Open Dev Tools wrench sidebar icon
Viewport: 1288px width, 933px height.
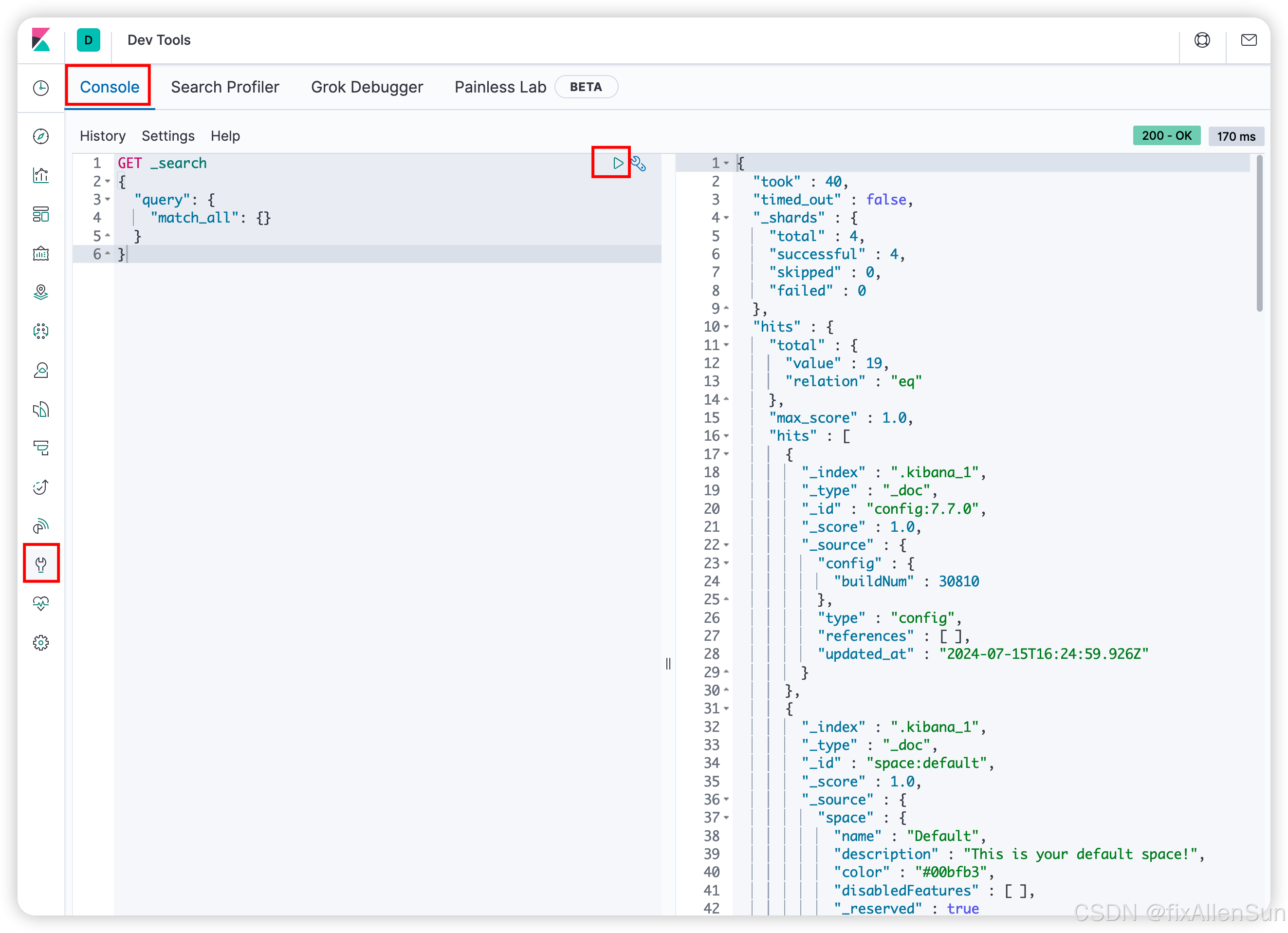[41, 564]
